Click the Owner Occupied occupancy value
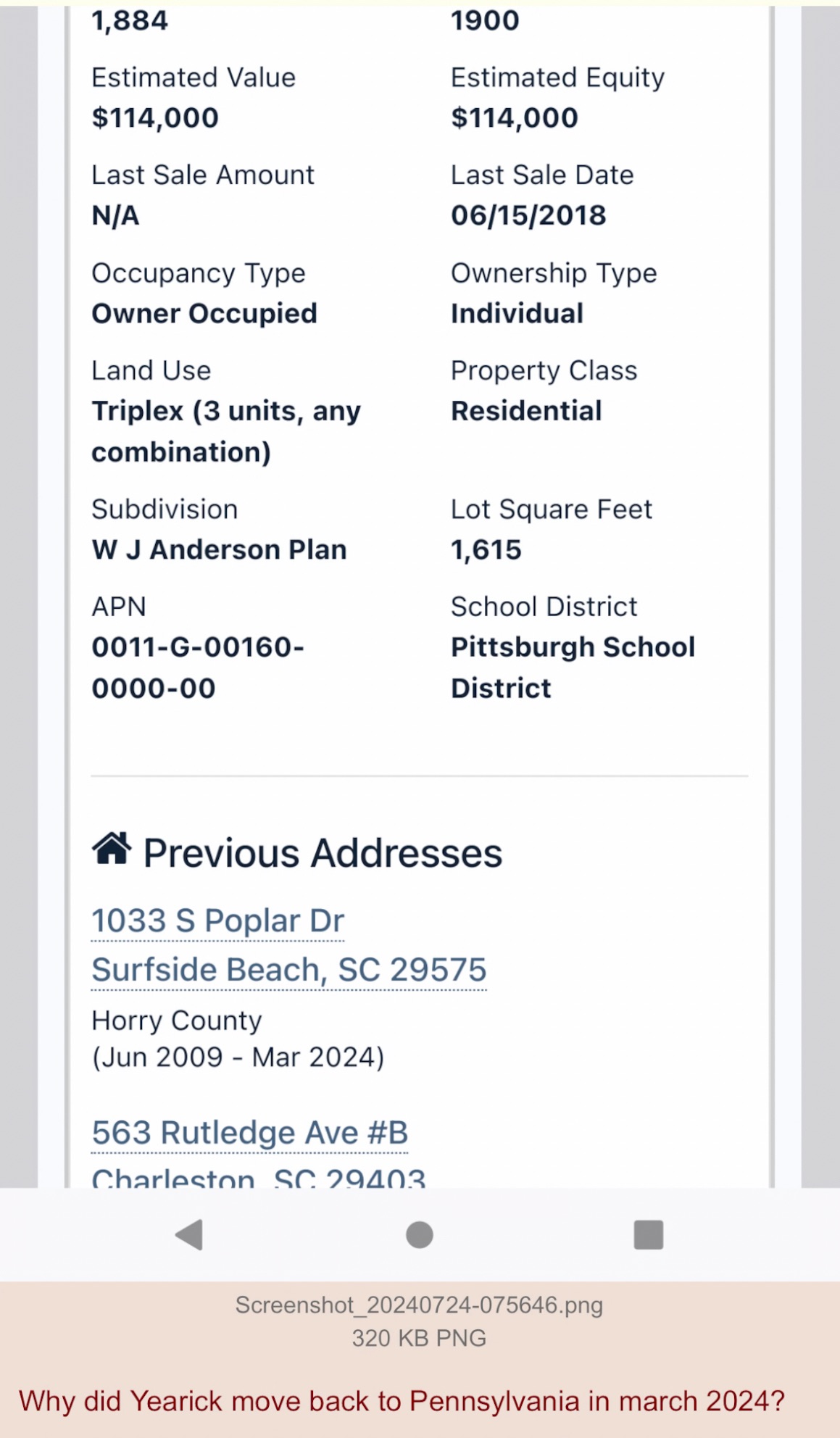This screenshot has height=1438, width=840. pyautogui.click(x=204, y=313)
